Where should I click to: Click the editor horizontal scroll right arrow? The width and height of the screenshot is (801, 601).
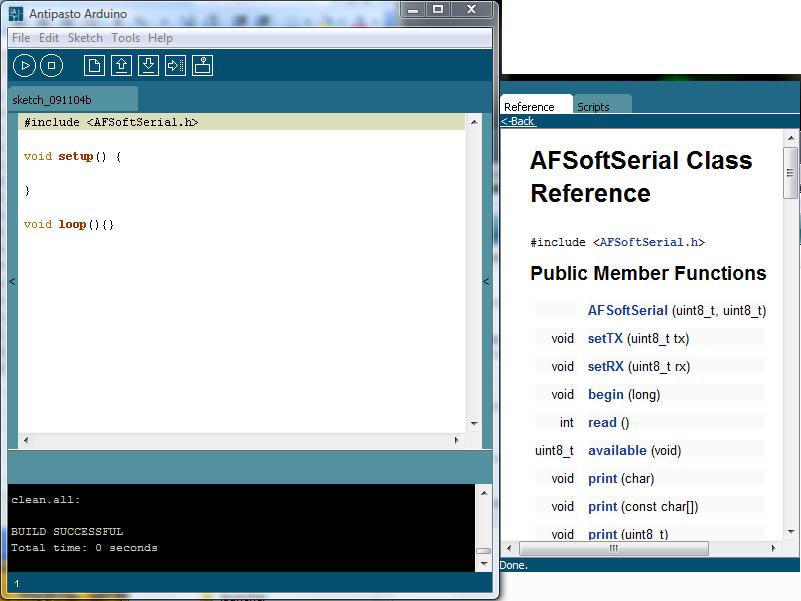[456, 440]
